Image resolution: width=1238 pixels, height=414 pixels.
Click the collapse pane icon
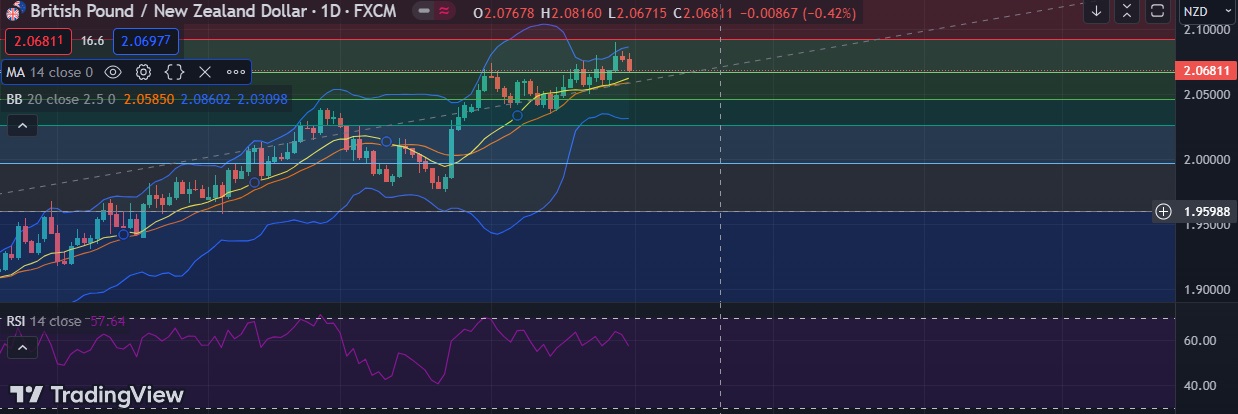(x=1127, y=11)
